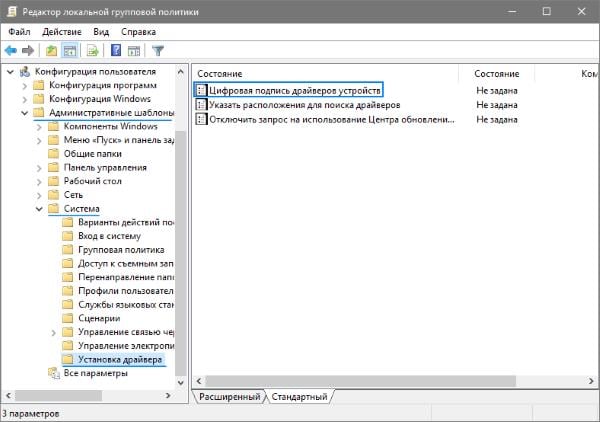Open the 'Действие' menu
This screenshot has height=422, width=600.
pos(61,31)
